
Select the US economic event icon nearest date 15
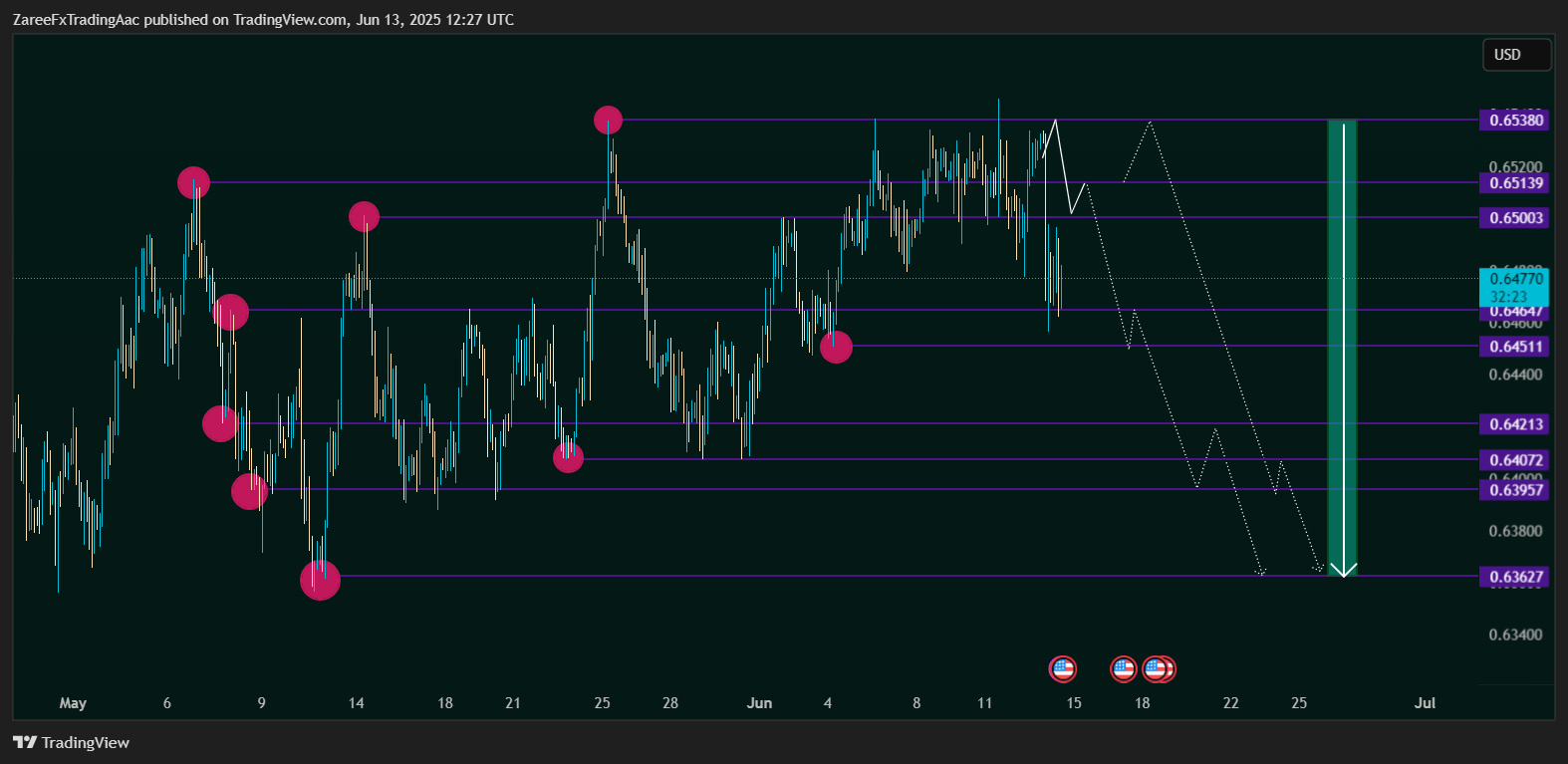pyautogui.click(x=1063, y=669)
